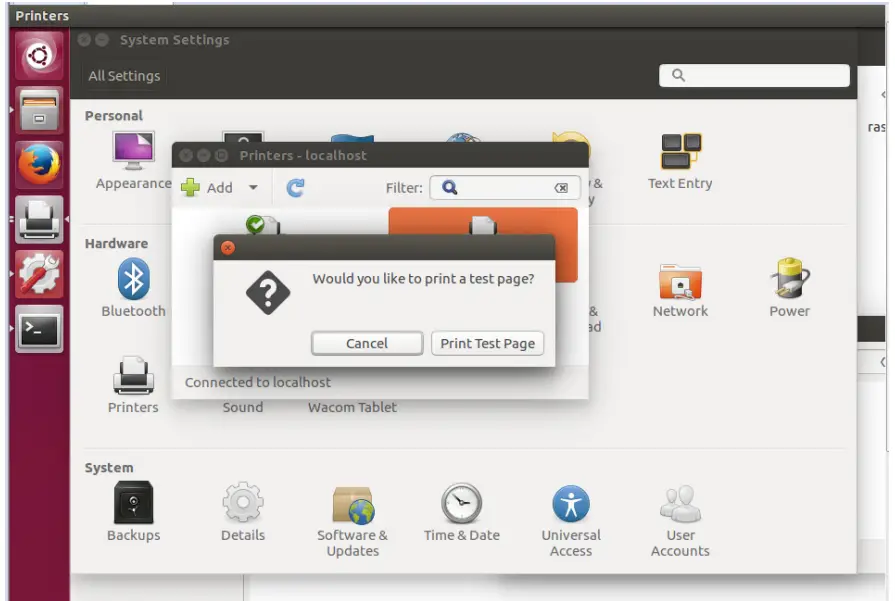895x601 pixels.
Task: Launch Firefox from the launcher
Action: click(x=39, y=164)
